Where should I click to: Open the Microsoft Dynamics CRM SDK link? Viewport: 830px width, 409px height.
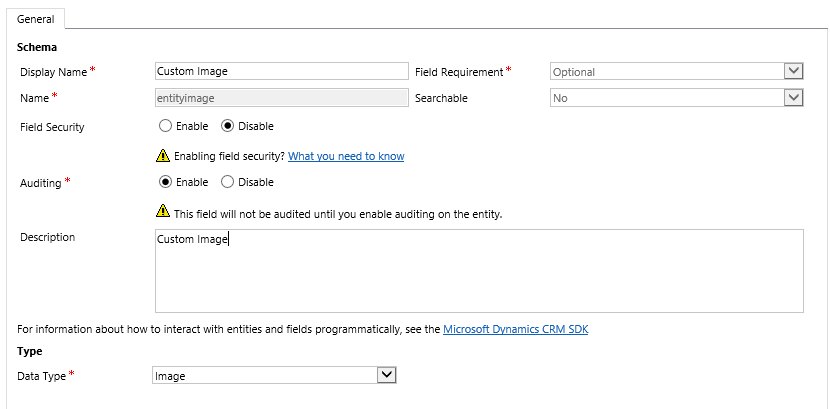pyautogui.click(x=516, y=329)
